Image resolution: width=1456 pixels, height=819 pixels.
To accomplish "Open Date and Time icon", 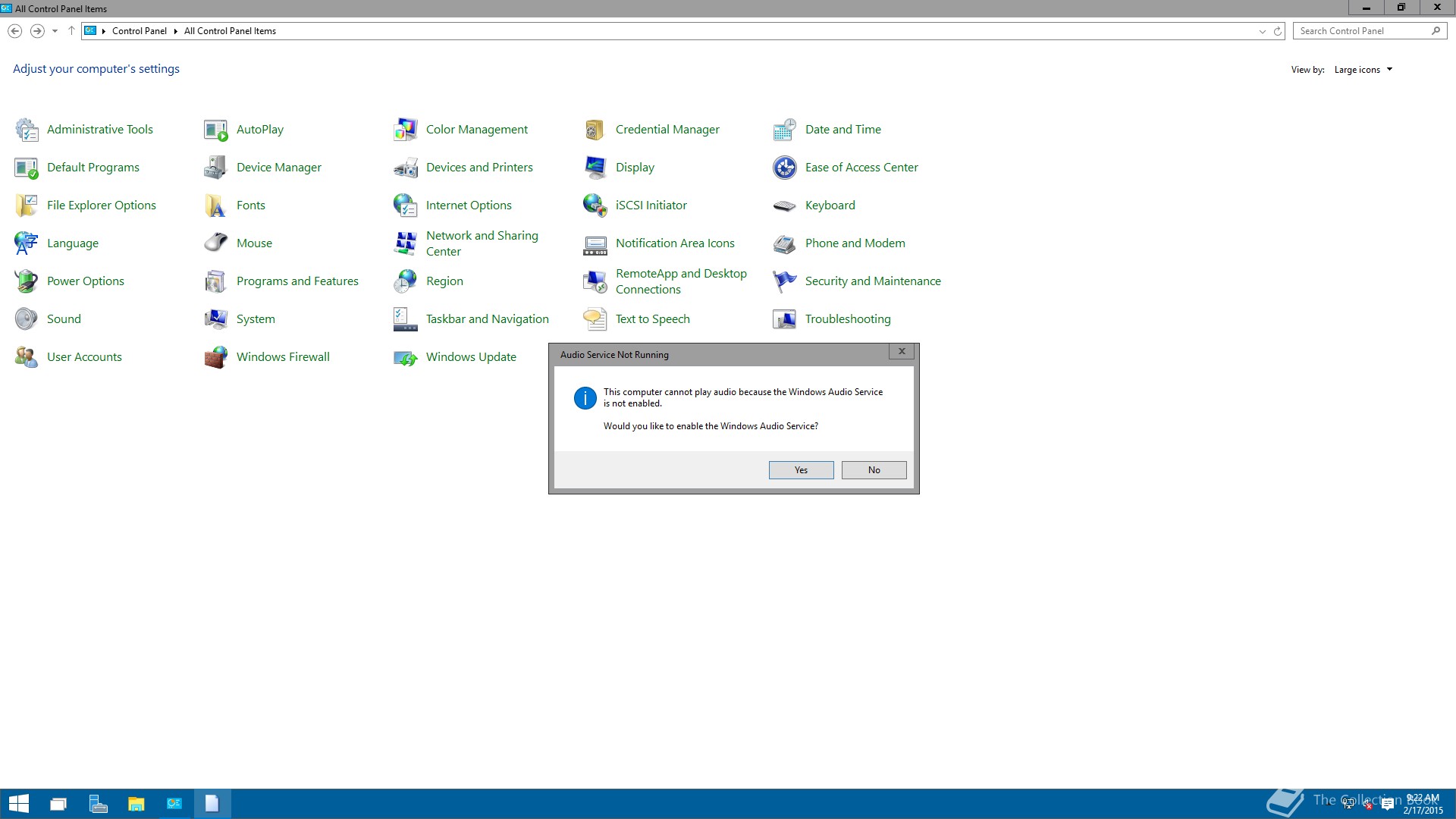I will click(x=785, y=130).
